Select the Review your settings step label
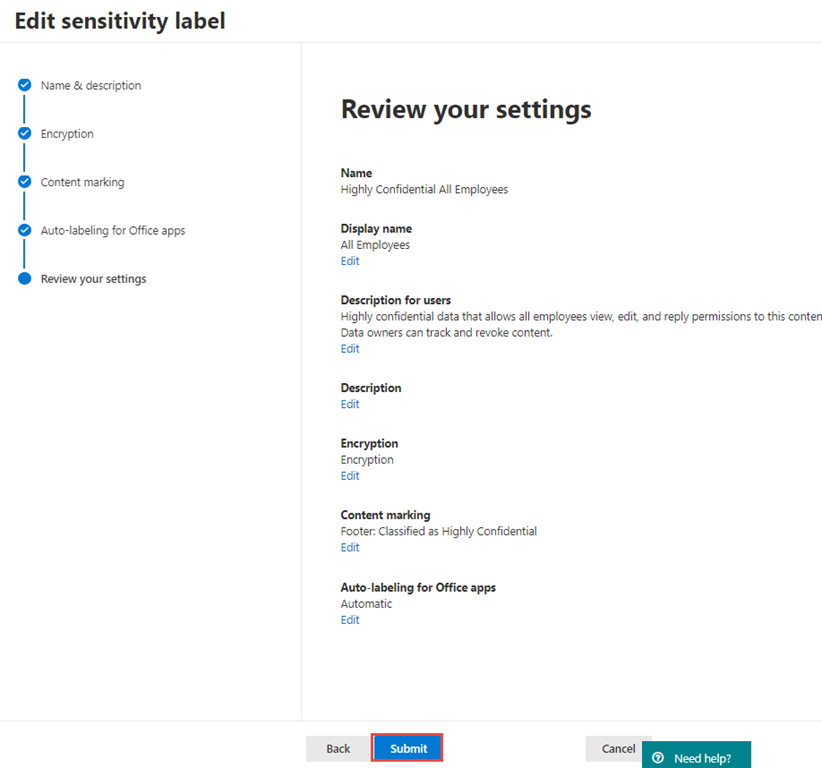 [93, 279]
